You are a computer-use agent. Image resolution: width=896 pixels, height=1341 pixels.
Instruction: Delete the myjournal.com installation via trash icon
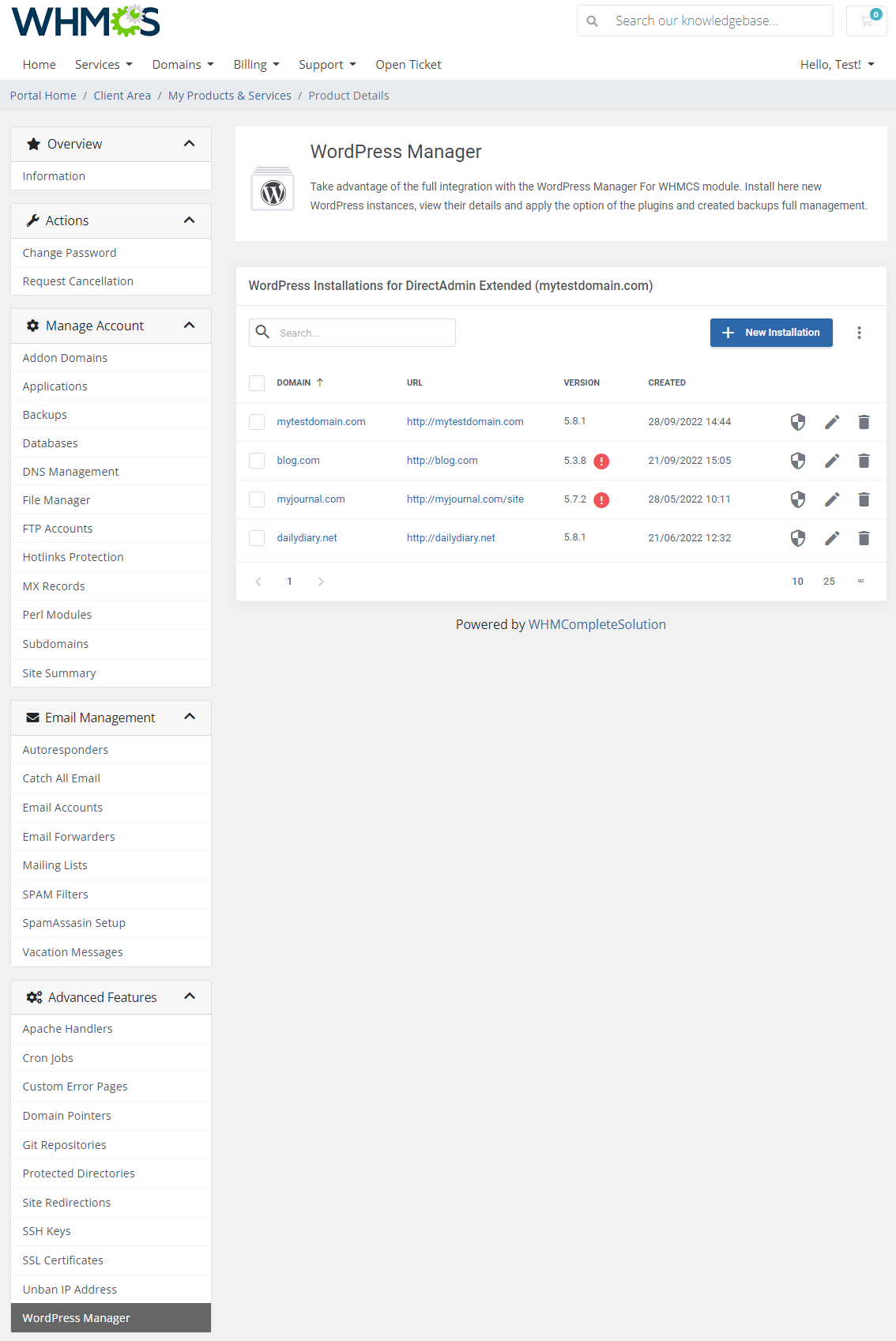[x=864, y=499]
